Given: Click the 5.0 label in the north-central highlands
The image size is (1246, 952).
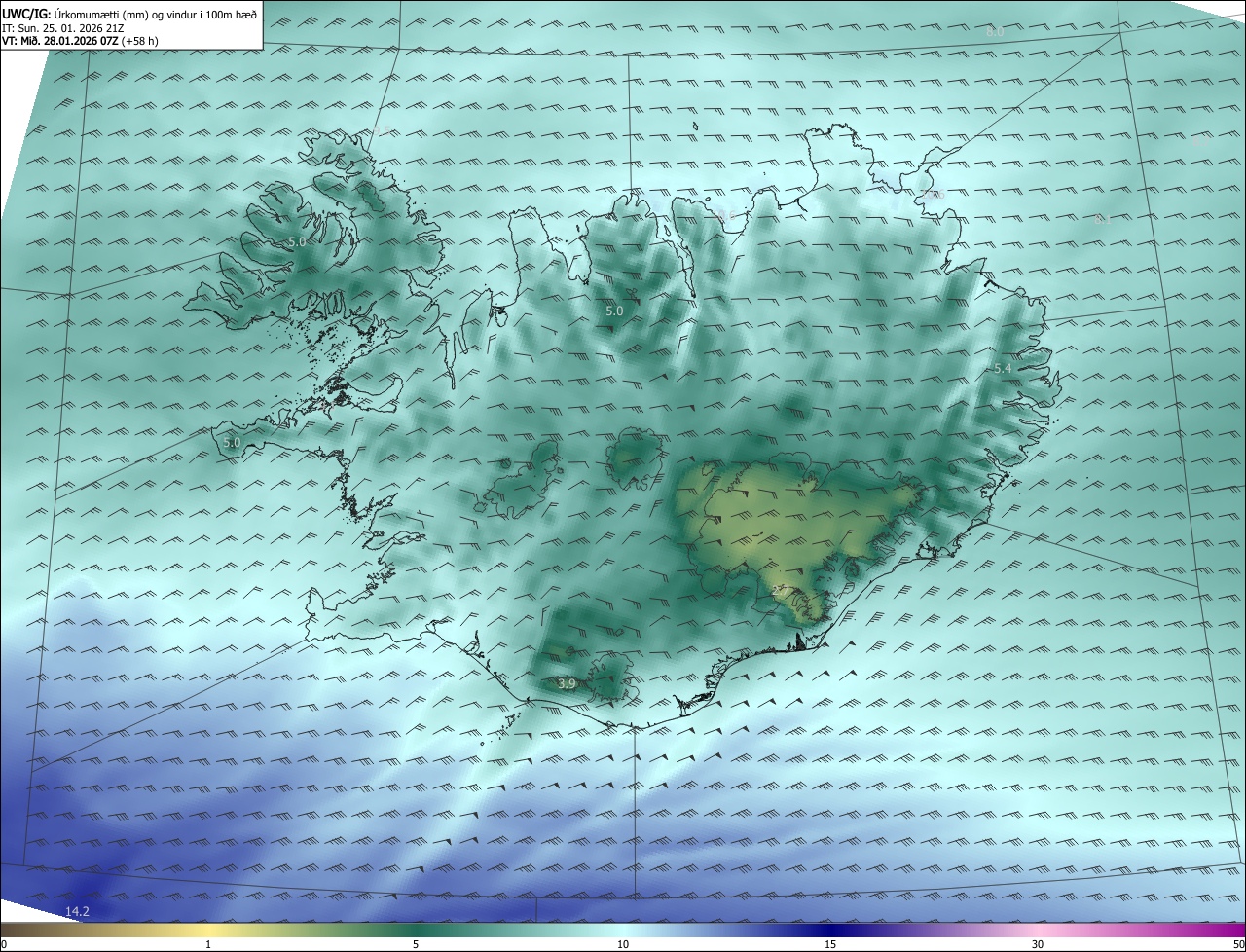Looking at the screenshot, I should 614,311.
